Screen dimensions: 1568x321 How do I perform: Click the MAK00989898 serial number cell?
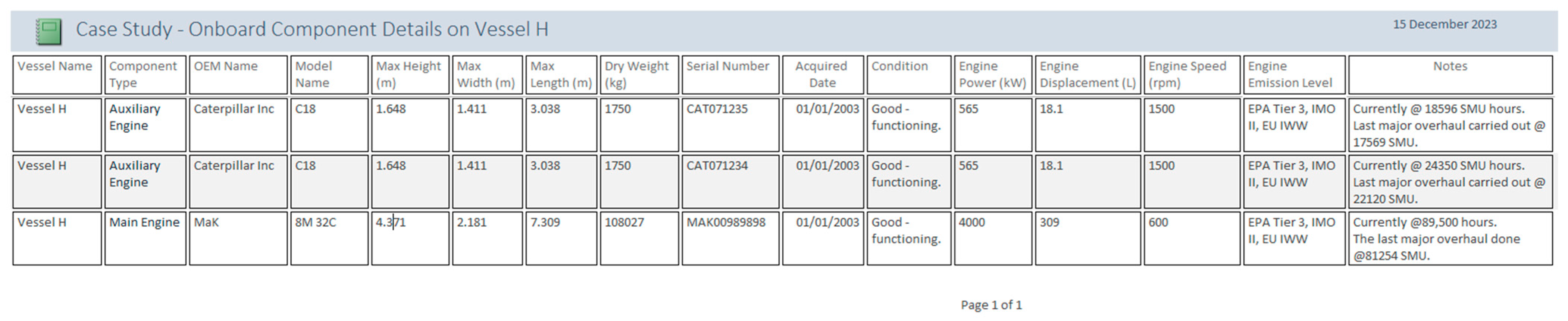pyautogui.click(x=729, y=237)
